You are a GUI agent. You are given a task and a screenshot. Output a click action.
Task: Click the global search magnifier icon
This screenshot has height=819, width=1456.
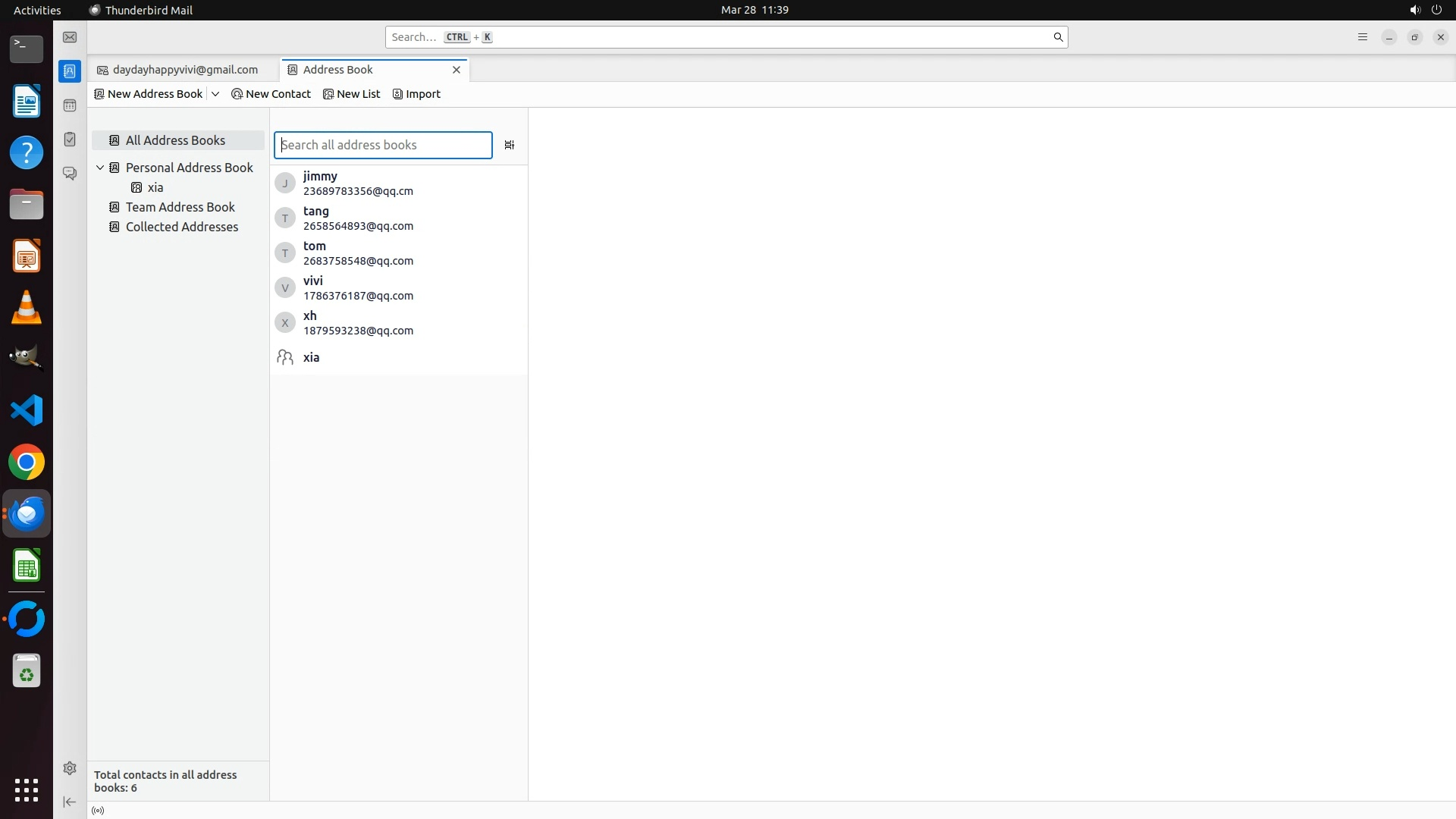1058,37
